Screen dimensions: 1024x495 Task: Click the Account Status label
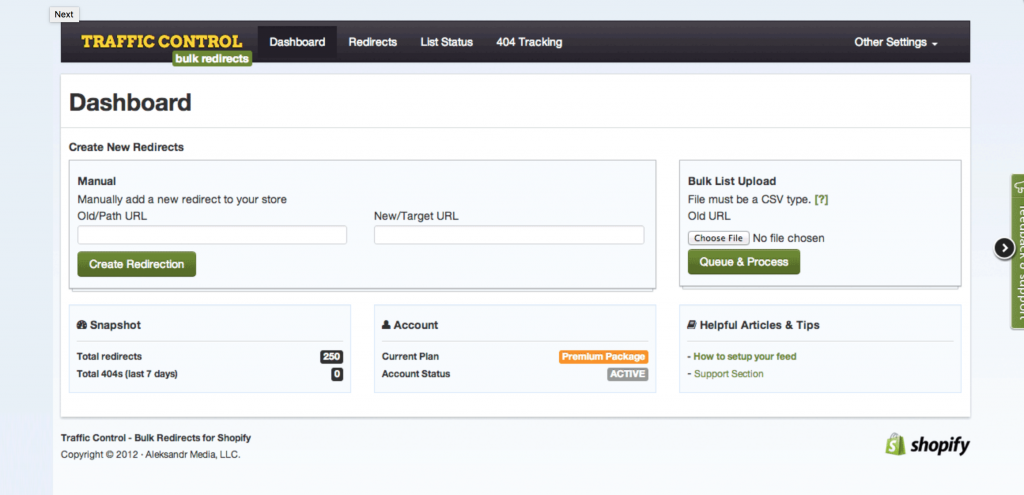pos(416,374)
